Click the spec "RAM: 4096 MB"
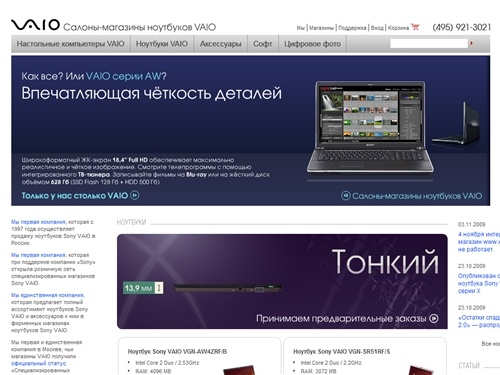The height and width of the screenshot is (375, 500). tap(153, 371)
